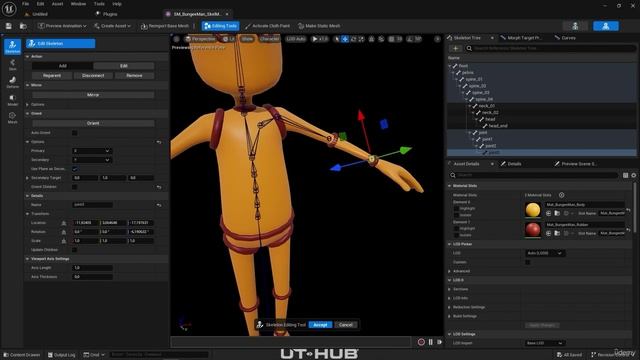Viewport: 640px width, 360px height.
Task: Switch to the Morph Target Previewer tab
Action: 524,38
